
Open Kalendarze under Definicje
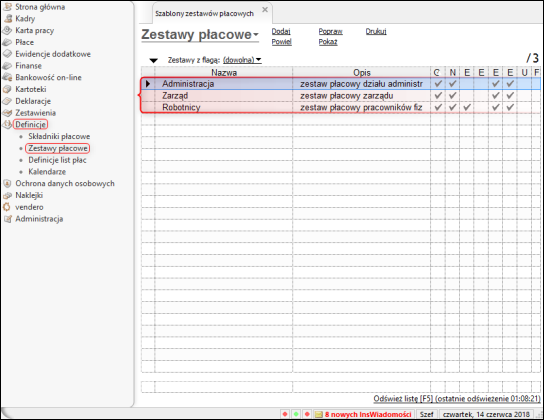tap(47, 172)
